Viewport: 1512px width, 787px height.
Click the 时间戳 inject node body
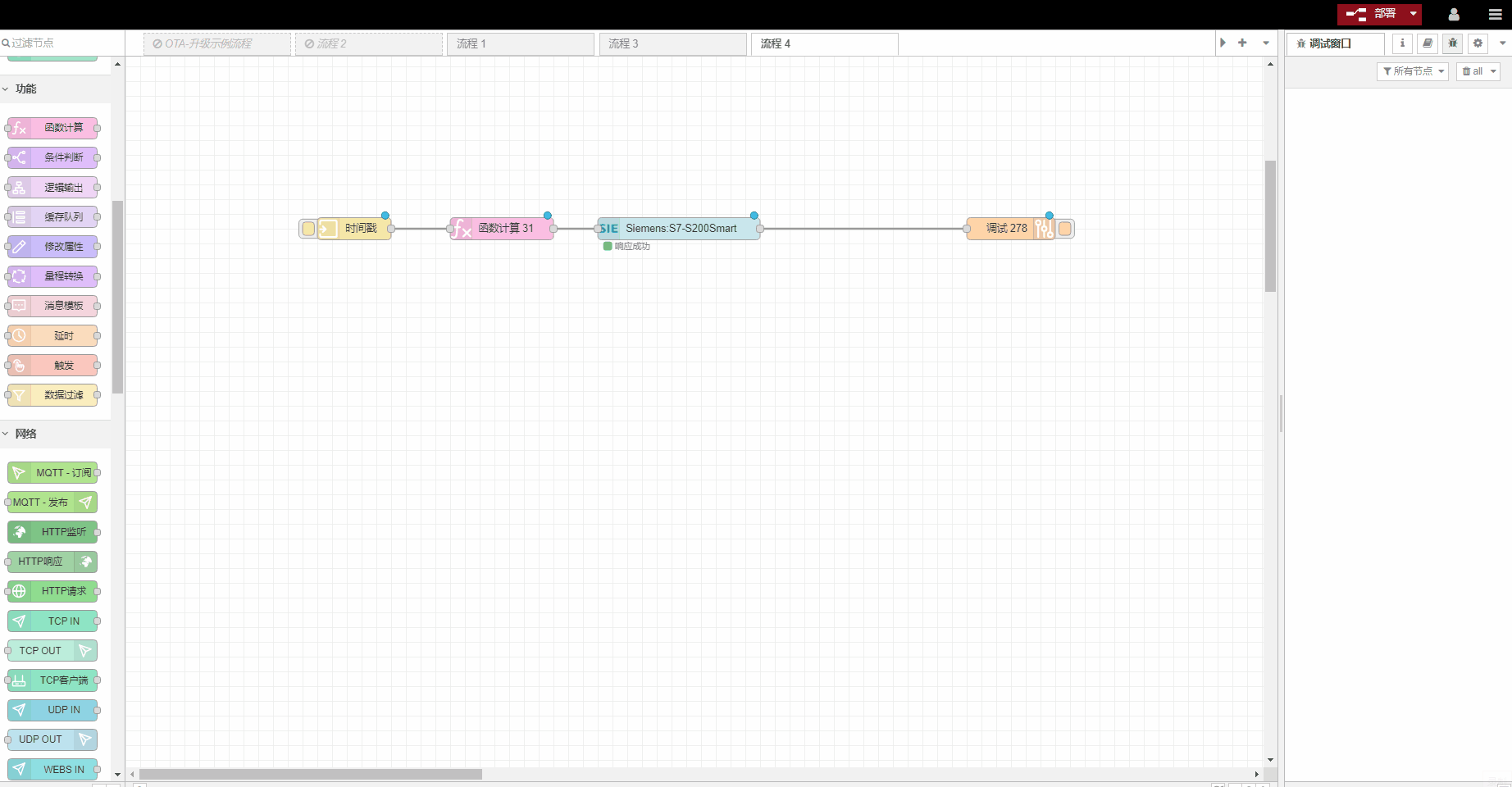tap(354, 229)
